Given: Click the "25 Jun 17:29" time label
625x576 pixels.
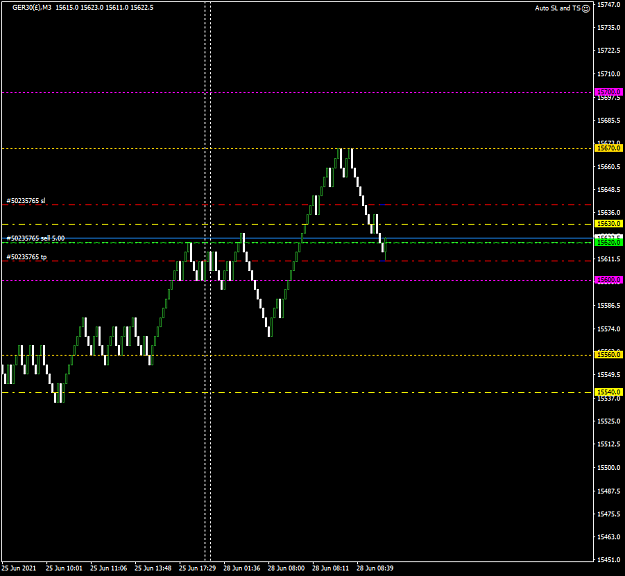Looking at the screenshot, I should [x=197, y=568].
